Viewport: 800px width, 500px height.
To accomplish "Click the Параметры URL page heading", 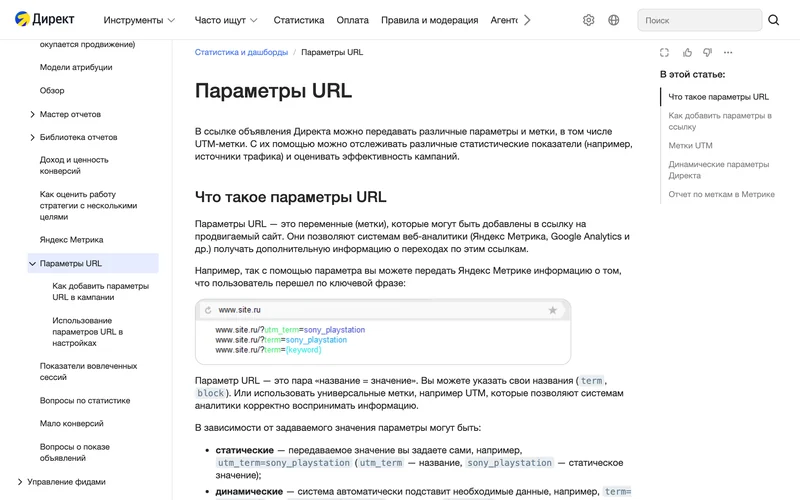I will pyautogui.click(x=273, y=91).
